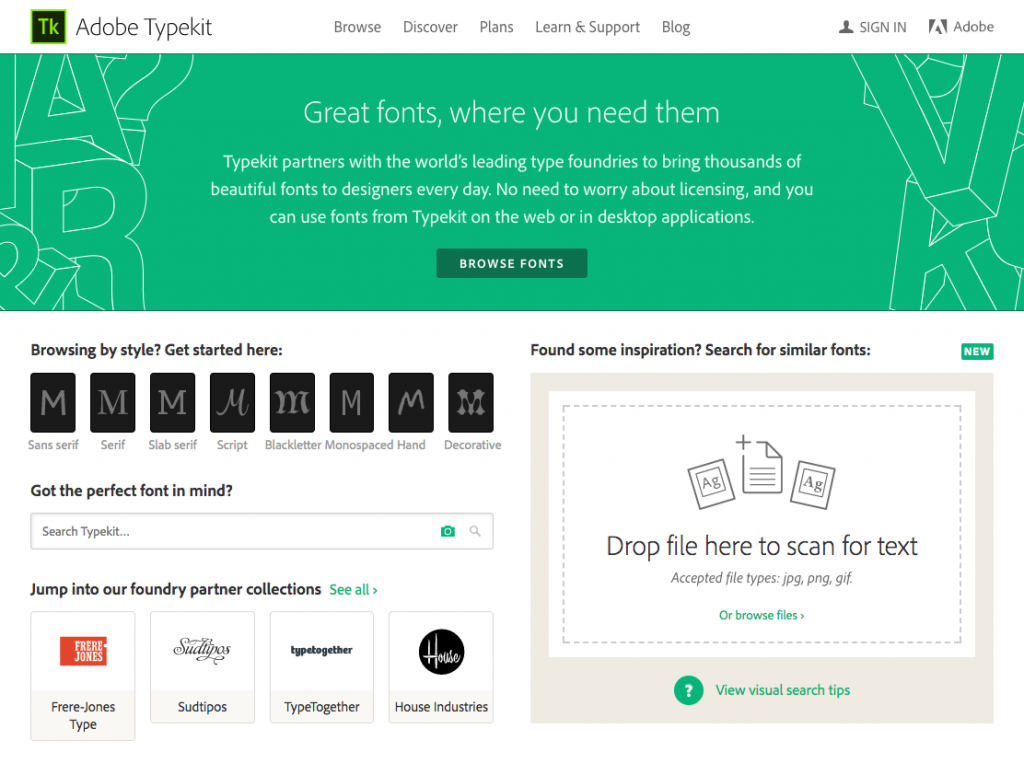
Task: Open visual search via the camera icon
Action: (x=447, y=531)
